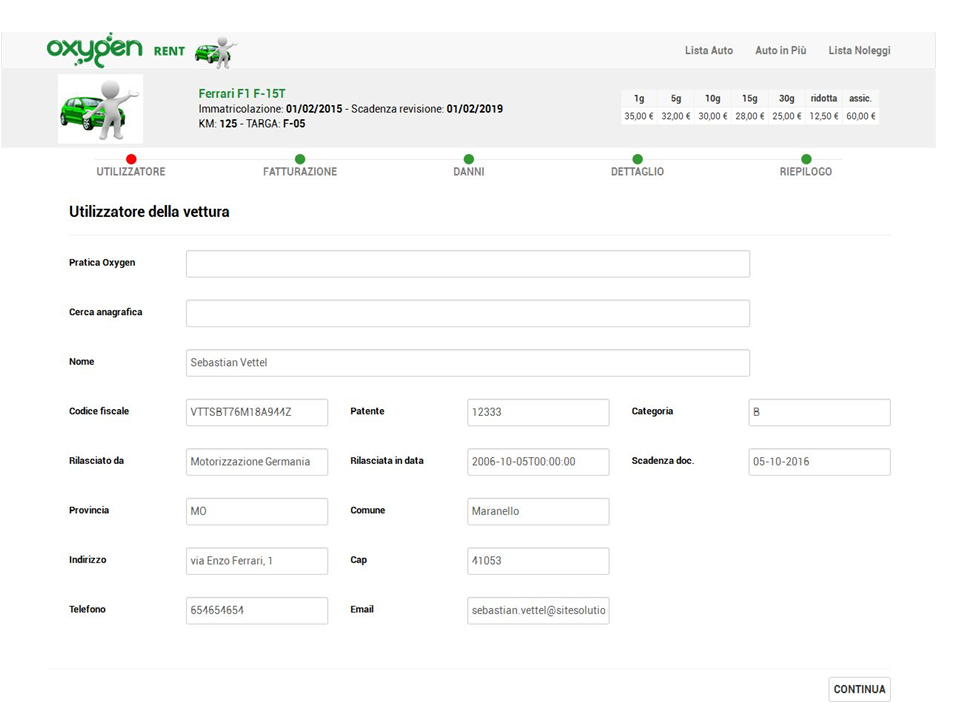Click the Rilasciata in data field
Image resolution: width=960 pixels, height=720 pixels.
pos(538,462)
